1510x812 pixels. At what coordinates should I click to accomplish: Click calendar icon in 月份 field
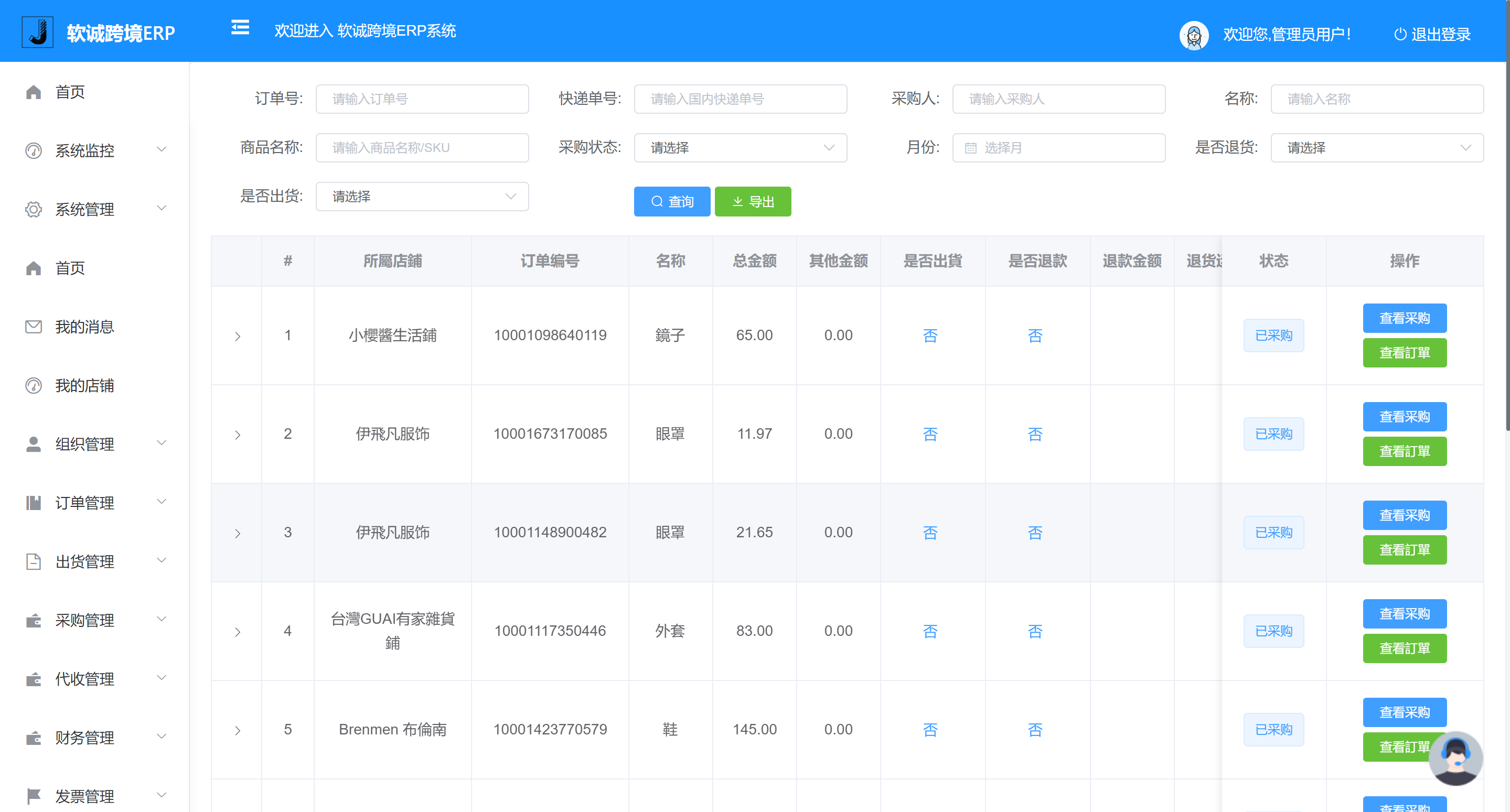click(971, 148)
